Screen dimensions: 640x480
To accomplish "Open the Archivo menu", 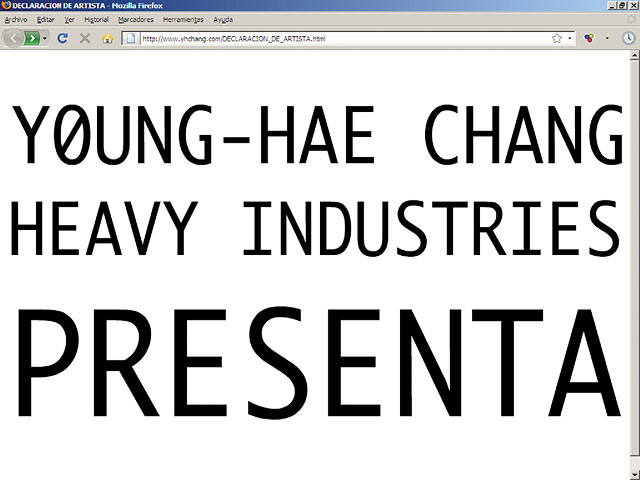I will point(16,20).
